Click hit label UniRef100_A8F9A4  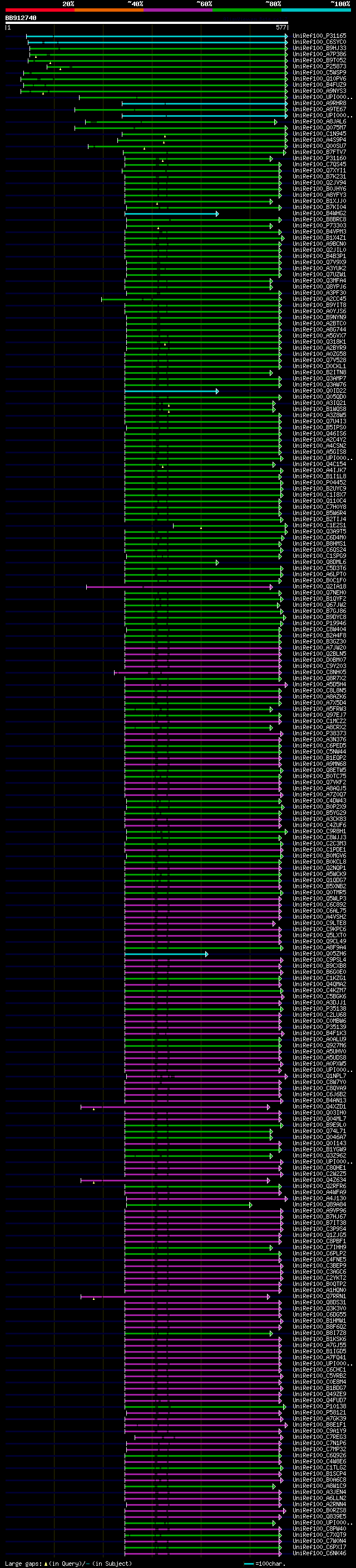[319, 948]
